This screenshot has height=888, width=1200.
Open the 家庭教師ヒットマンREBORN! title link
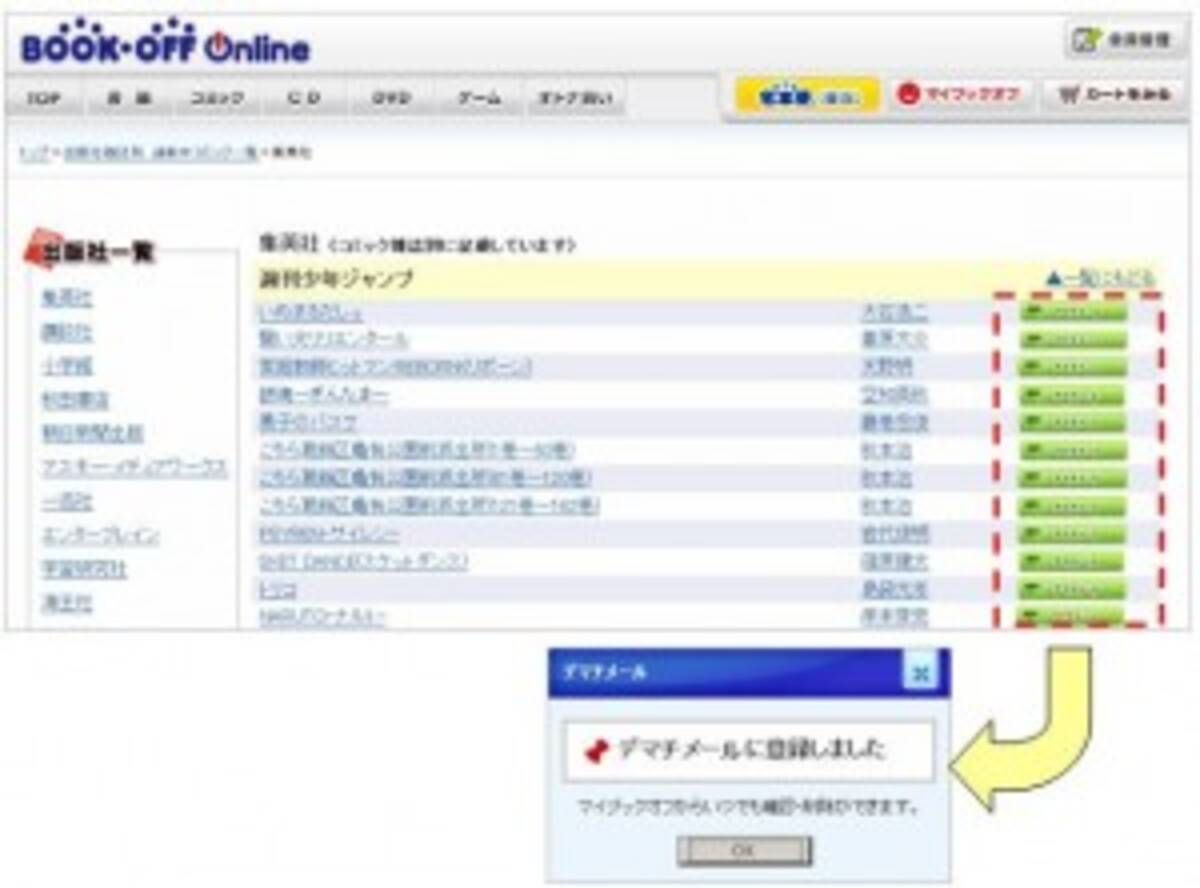pyautogui.click(x=395, y=367)
